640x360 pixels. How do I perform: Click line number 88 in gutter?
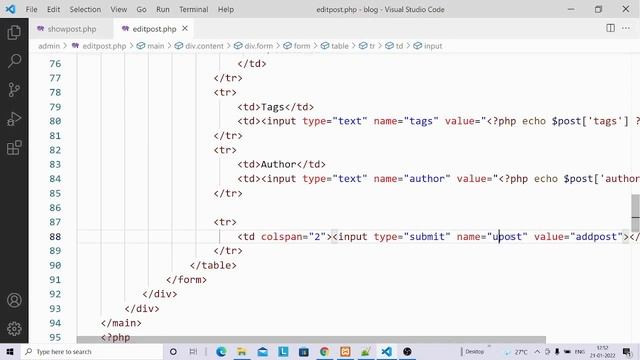(x=55, y=237)
